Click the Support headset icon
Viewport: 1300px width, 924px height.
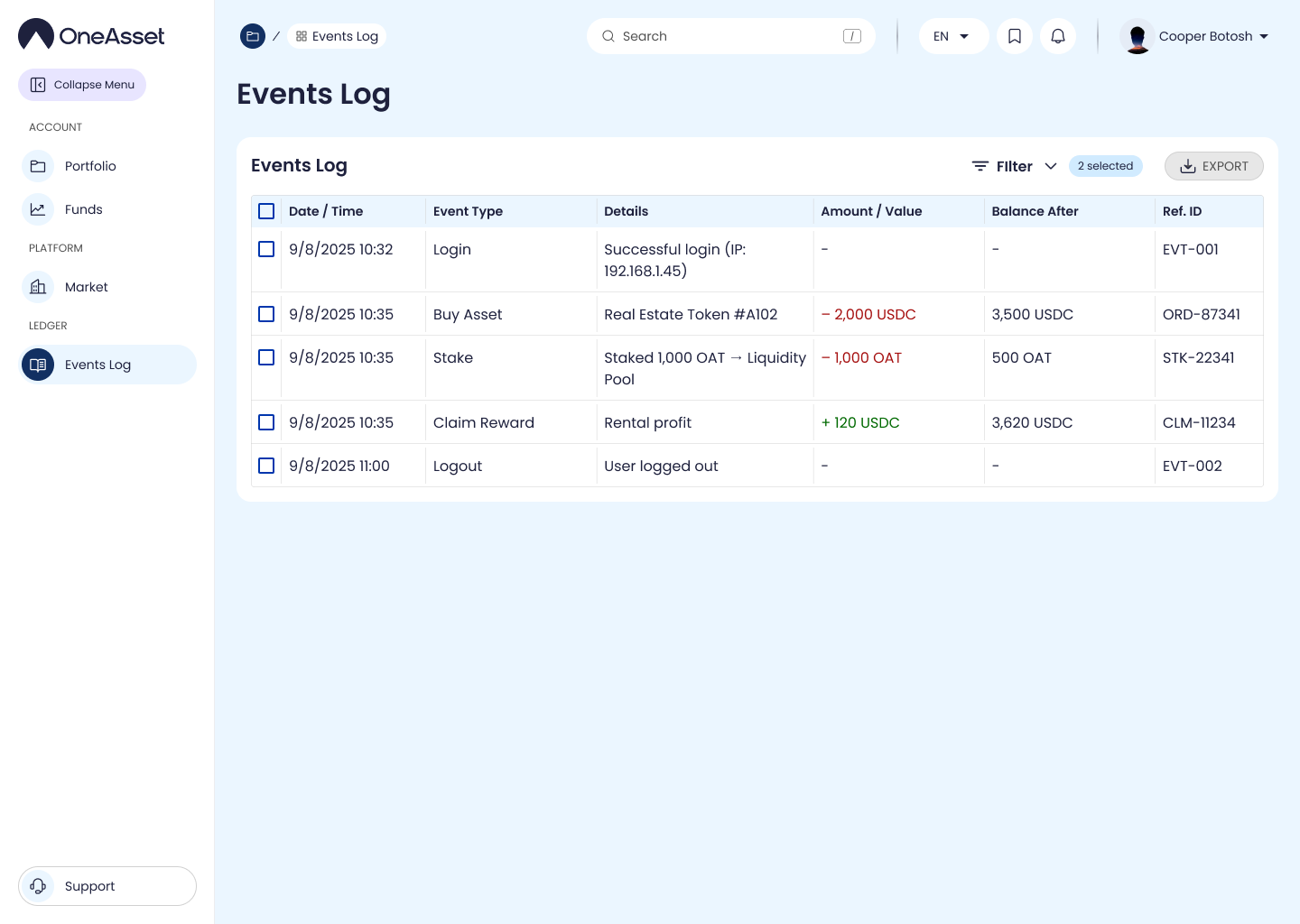[38, 886]
